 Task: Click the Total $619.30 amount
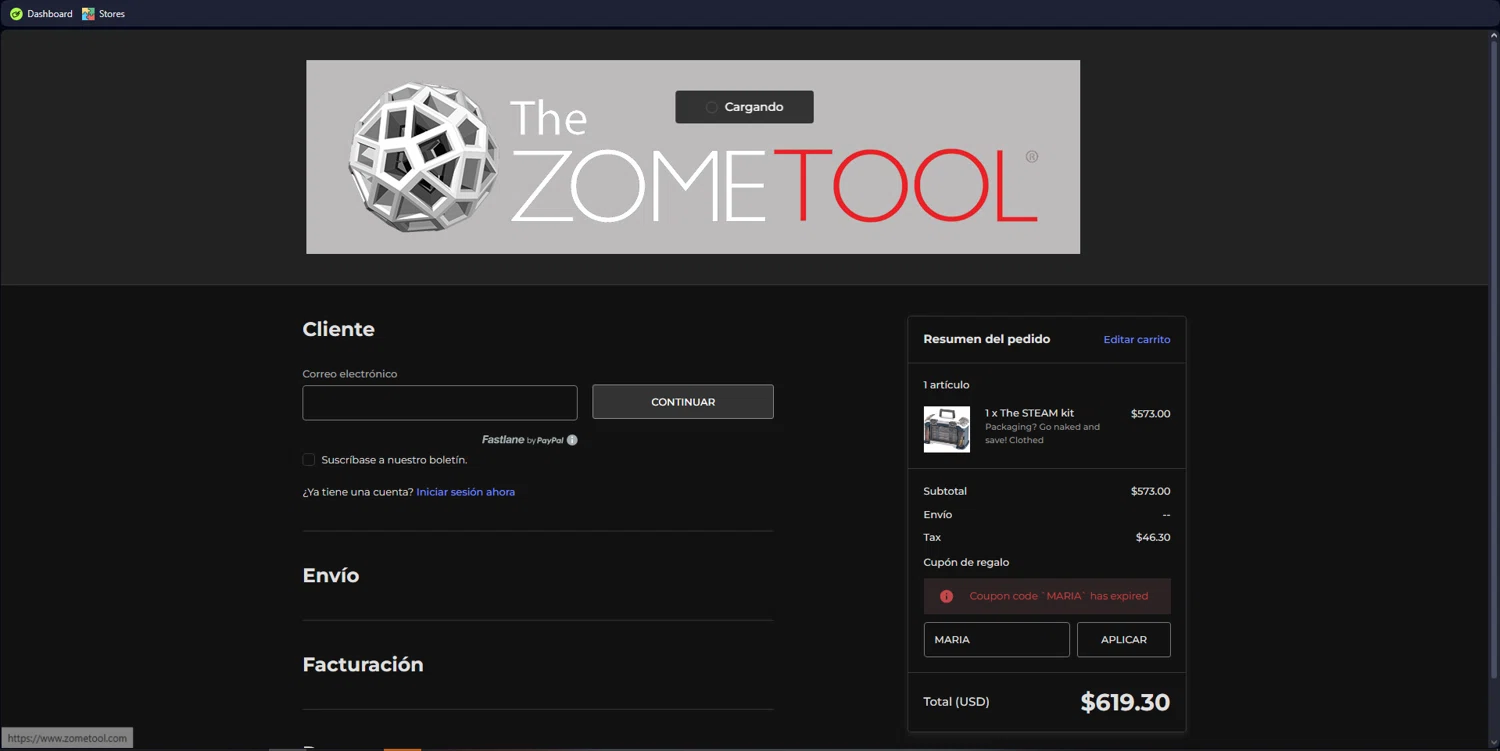coord(1125,702)
